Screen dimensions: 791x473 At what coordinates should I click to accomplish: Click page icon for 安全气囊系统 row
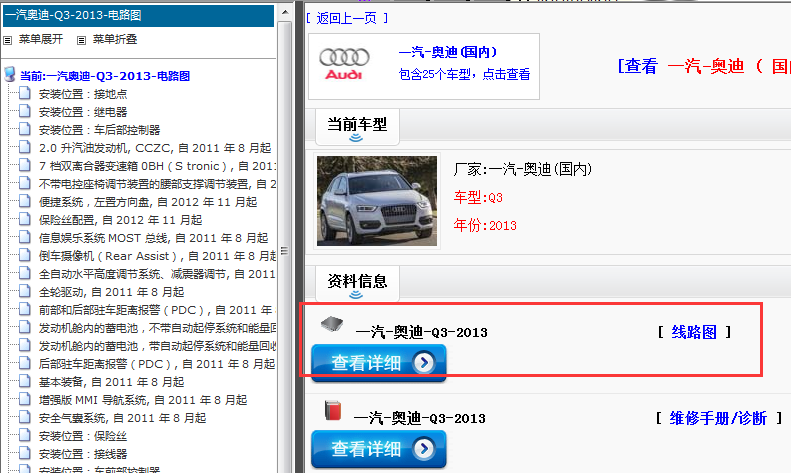pos(25,418)
